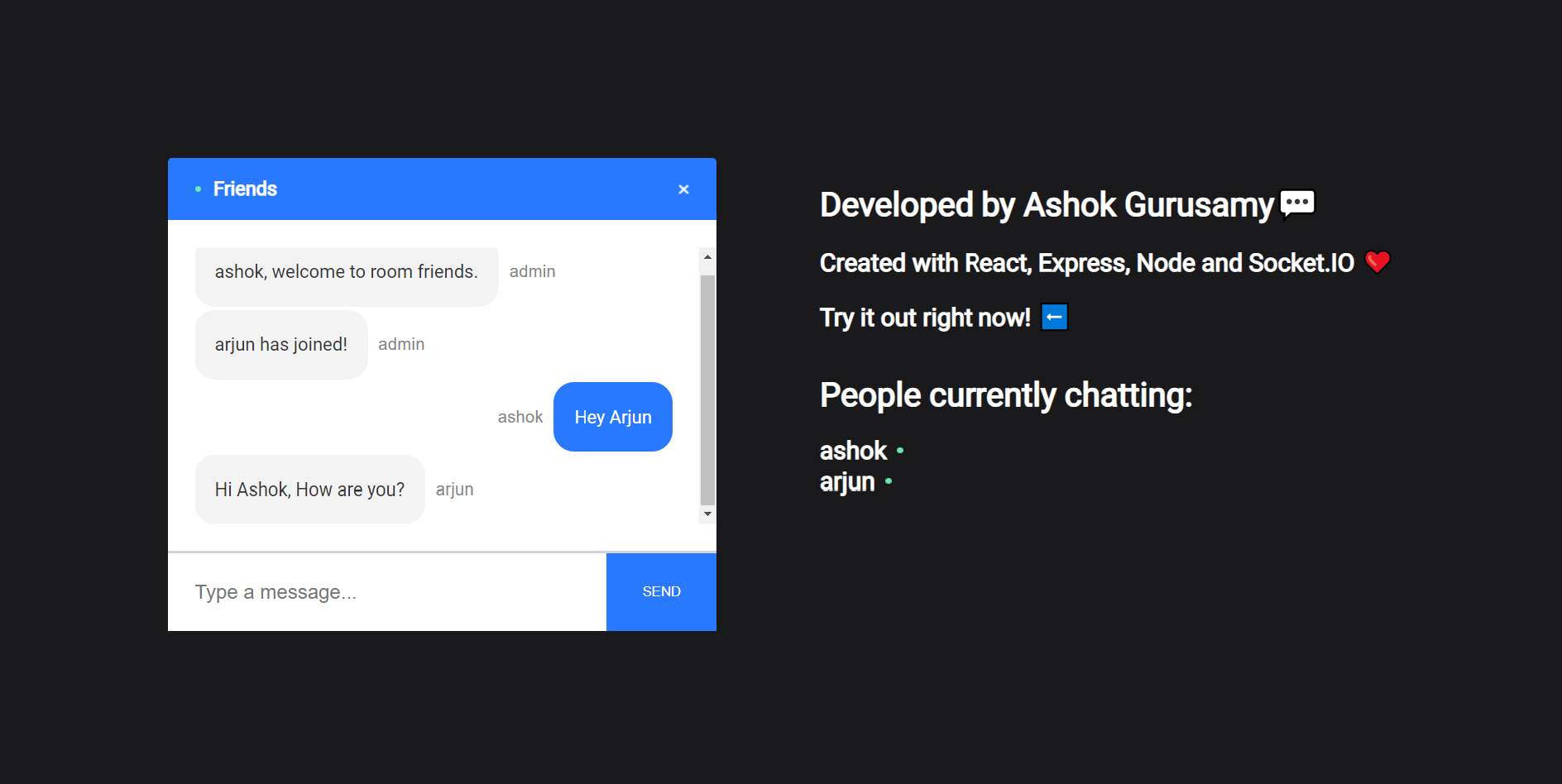Click scrollbar down arrow in chat messages
Image resolution: width=1562 pixels, height=784 pixels.
707,514
